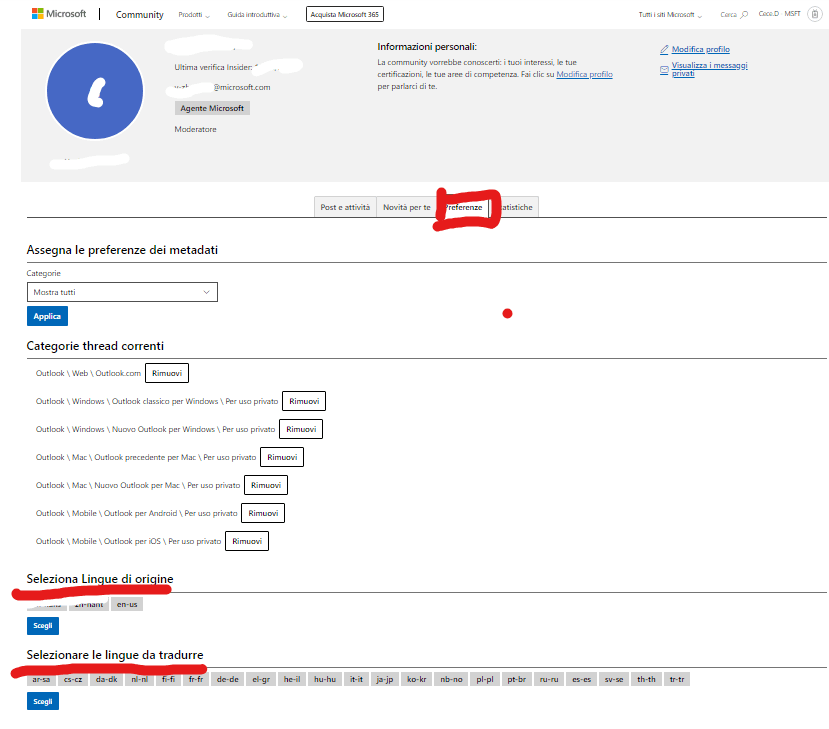829x729 pixels.
Task: Click the fr-fr language tag
Action: (x=196, y=679)
